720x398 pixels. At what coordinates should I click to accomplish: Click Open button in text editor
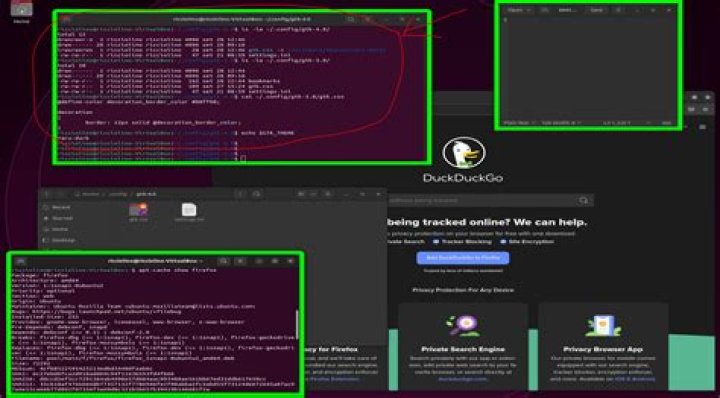point(515,10)
